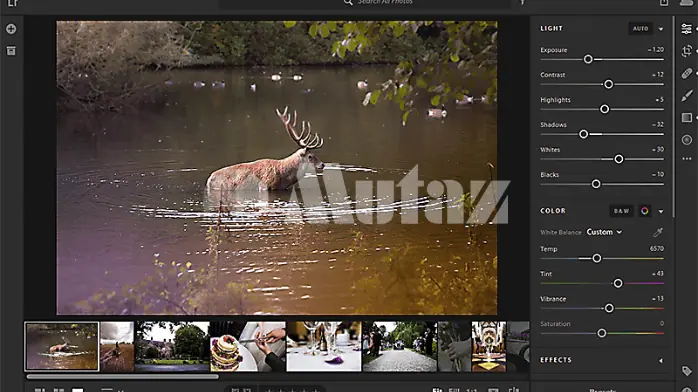
Task: Open My Photos panel from left sidebar
Action: (x=11, y=51)
